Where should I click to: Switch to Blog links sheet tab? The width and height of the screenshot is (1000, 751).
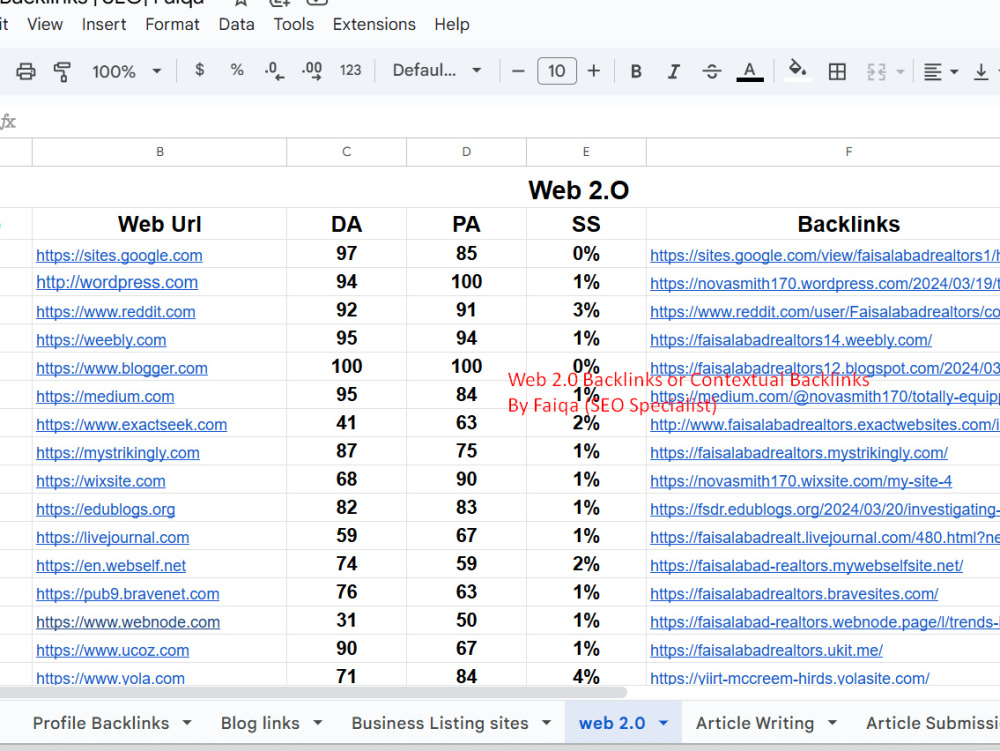[x=260, y=723]
